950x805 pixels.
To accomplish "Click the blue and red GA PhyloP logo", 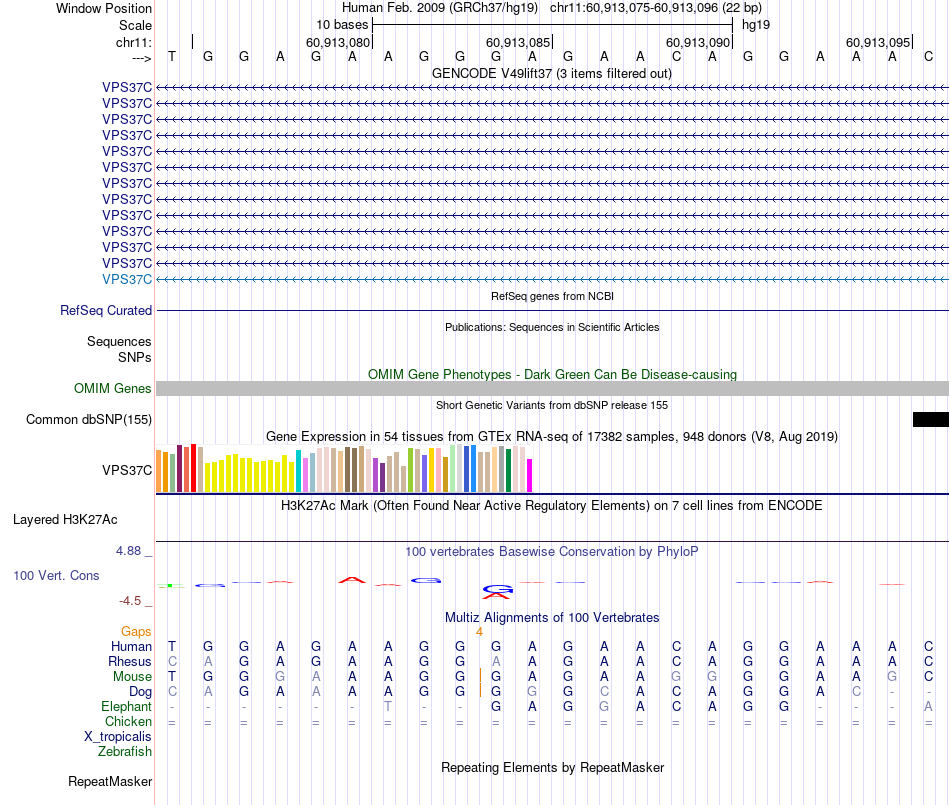I will 497,591.
